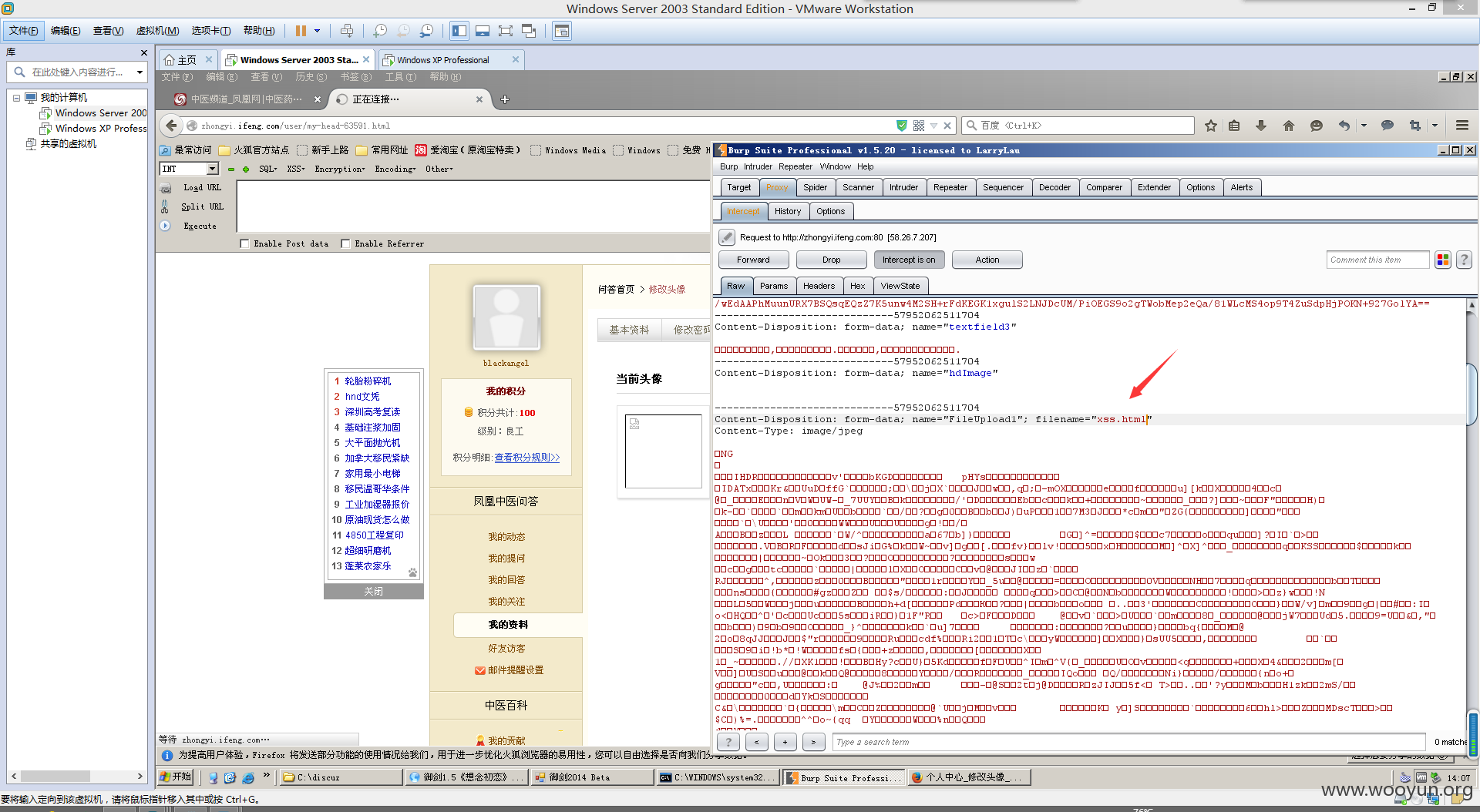
Task: Click the green plus icon in HackBar
Action: click(246, 169)
